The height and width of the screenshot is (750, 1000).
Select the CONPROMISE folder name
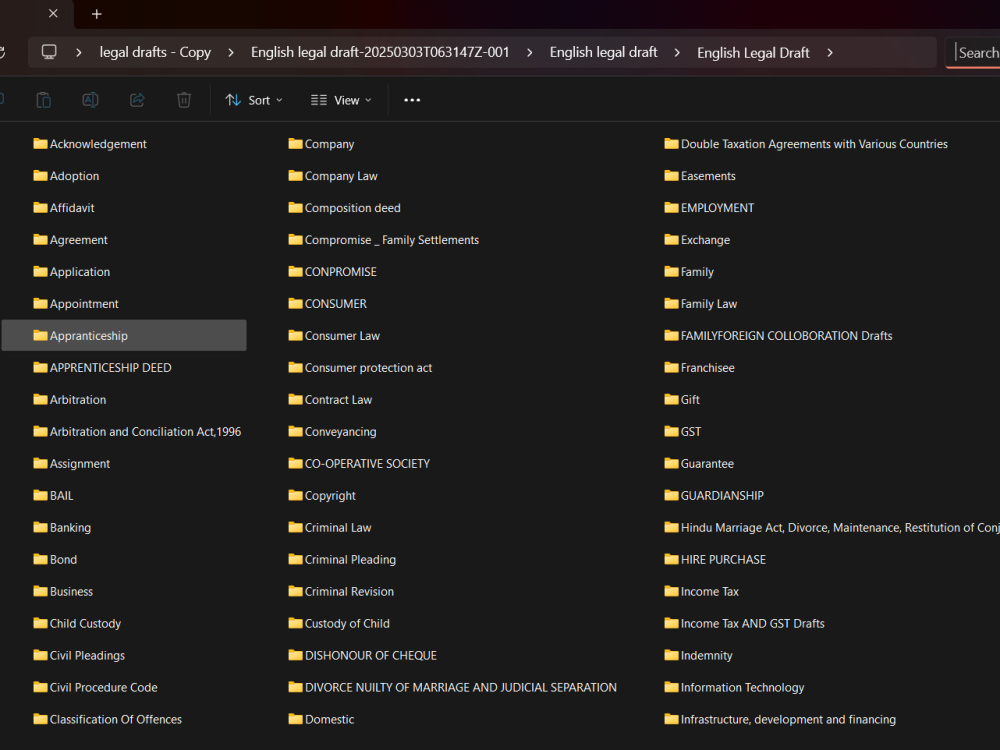point(341,272)
